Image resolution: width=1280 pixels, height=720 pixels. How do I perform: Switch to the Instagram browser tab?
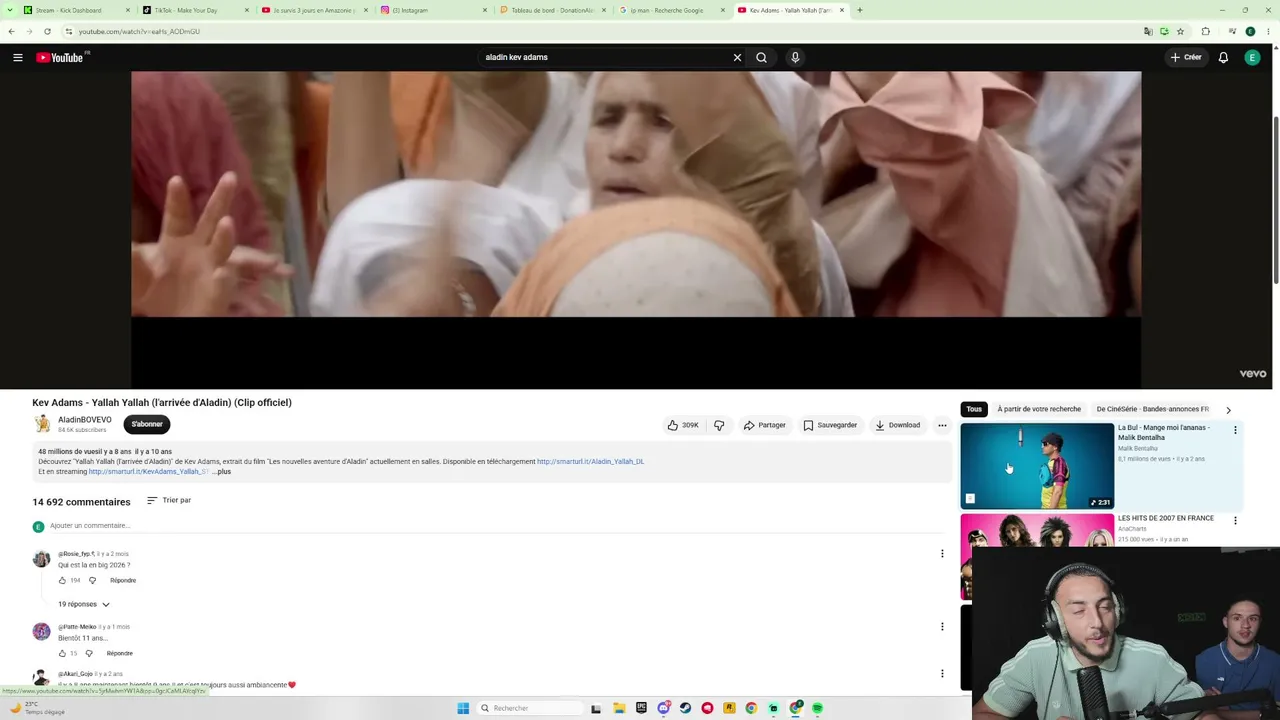coord(433,10)
